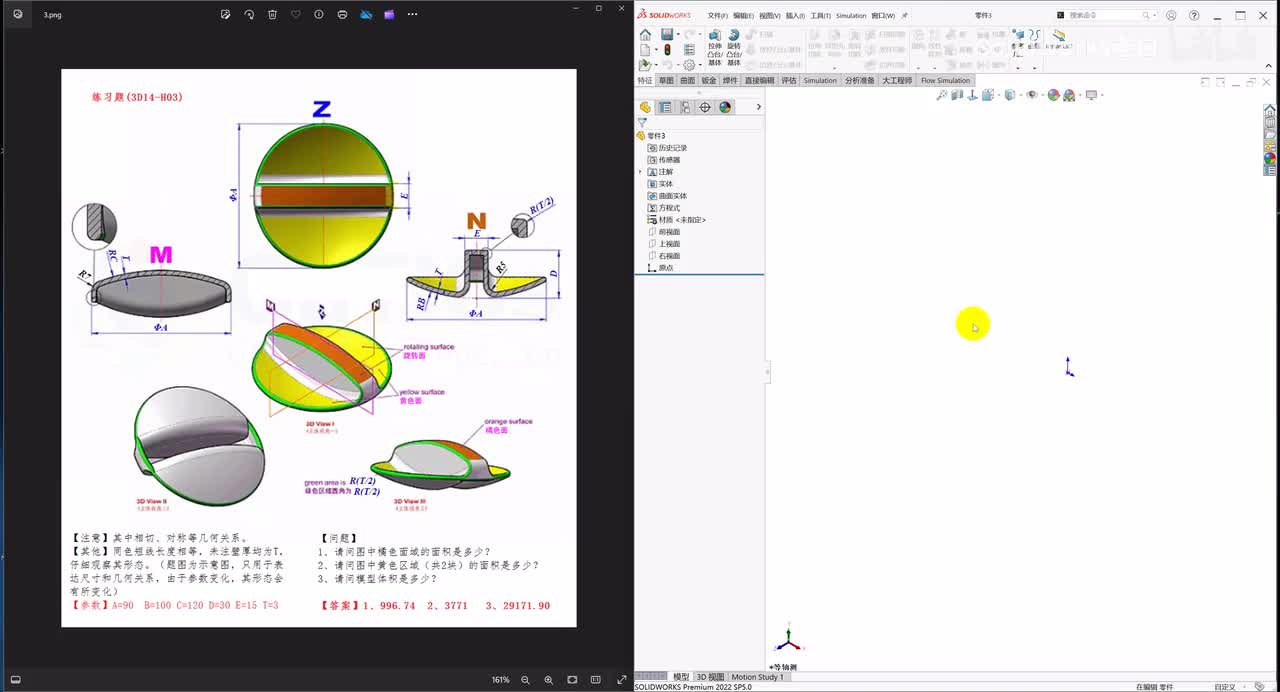Image resolution: width=1280 pixels, height=692 pixels.
Task: Rotate the image in Photos viewer
Action: point(249,15)
